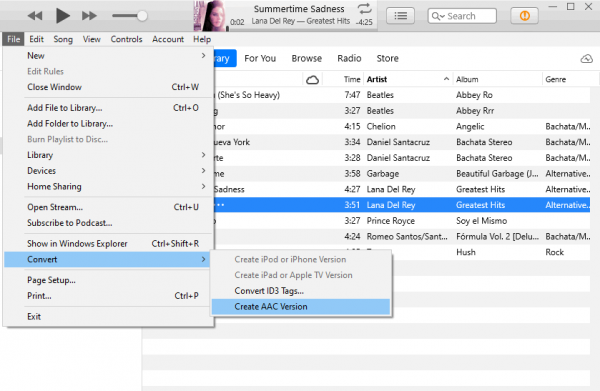The width and height of the screenshot is (600, 391).
Task: Click the iCloud download icon at right
Action: [x=586, y=59]
